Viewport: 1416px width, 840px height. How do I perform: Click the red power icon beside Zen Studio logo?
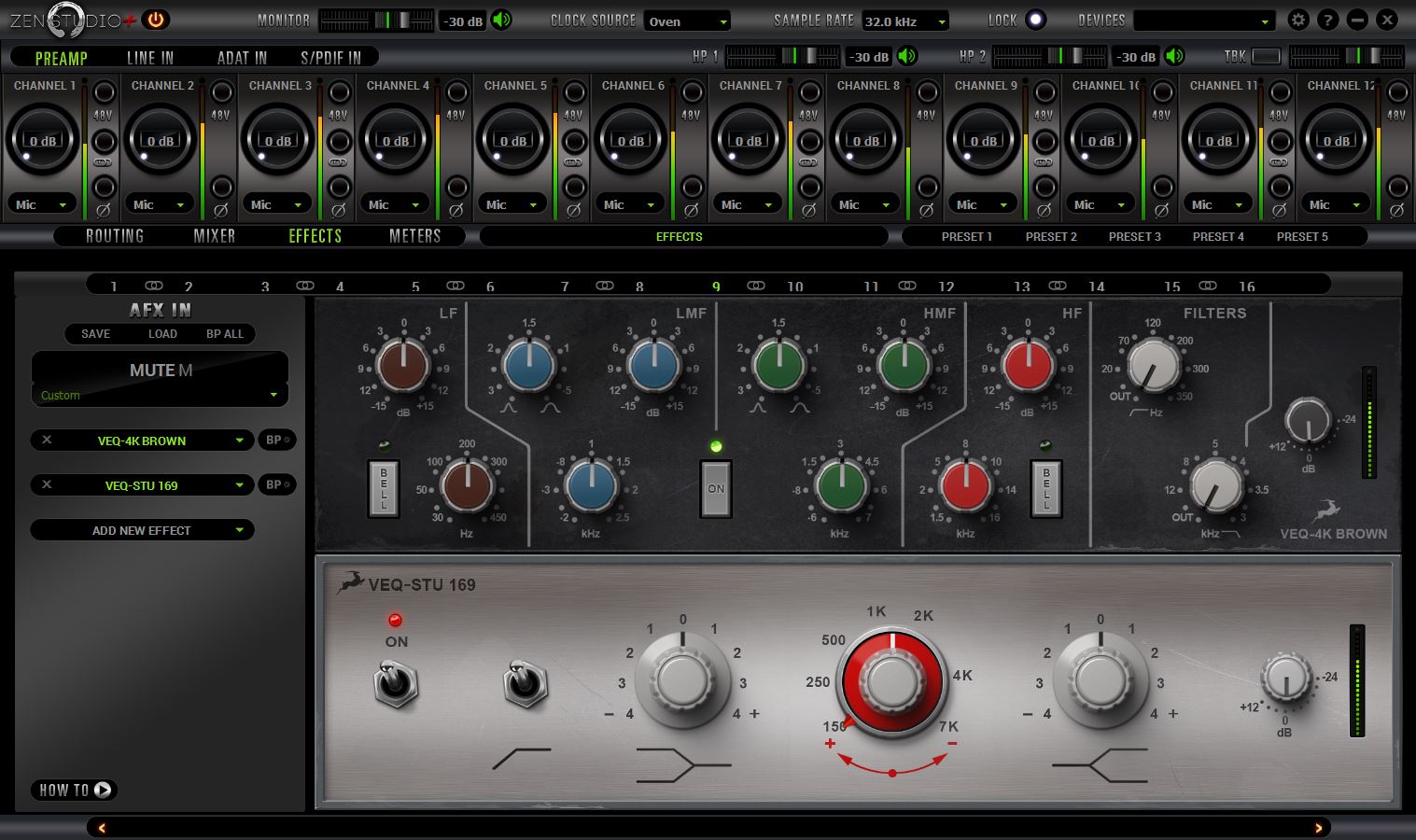[x=155, y=20]
